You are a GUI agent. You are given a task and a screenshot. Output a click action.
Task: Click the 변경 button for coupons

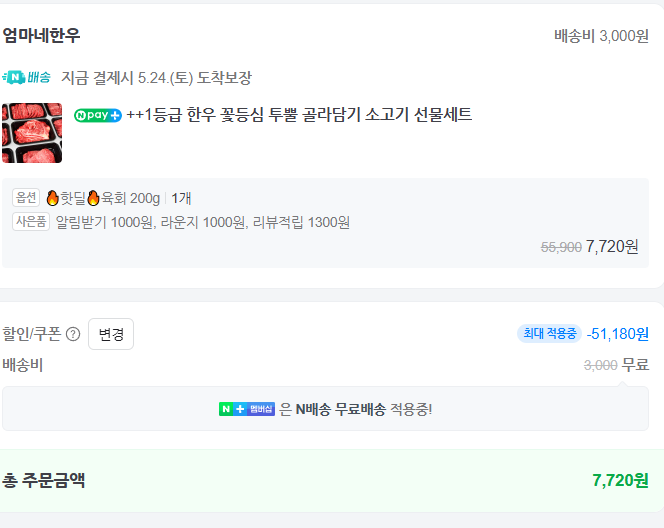coord(111,334)
